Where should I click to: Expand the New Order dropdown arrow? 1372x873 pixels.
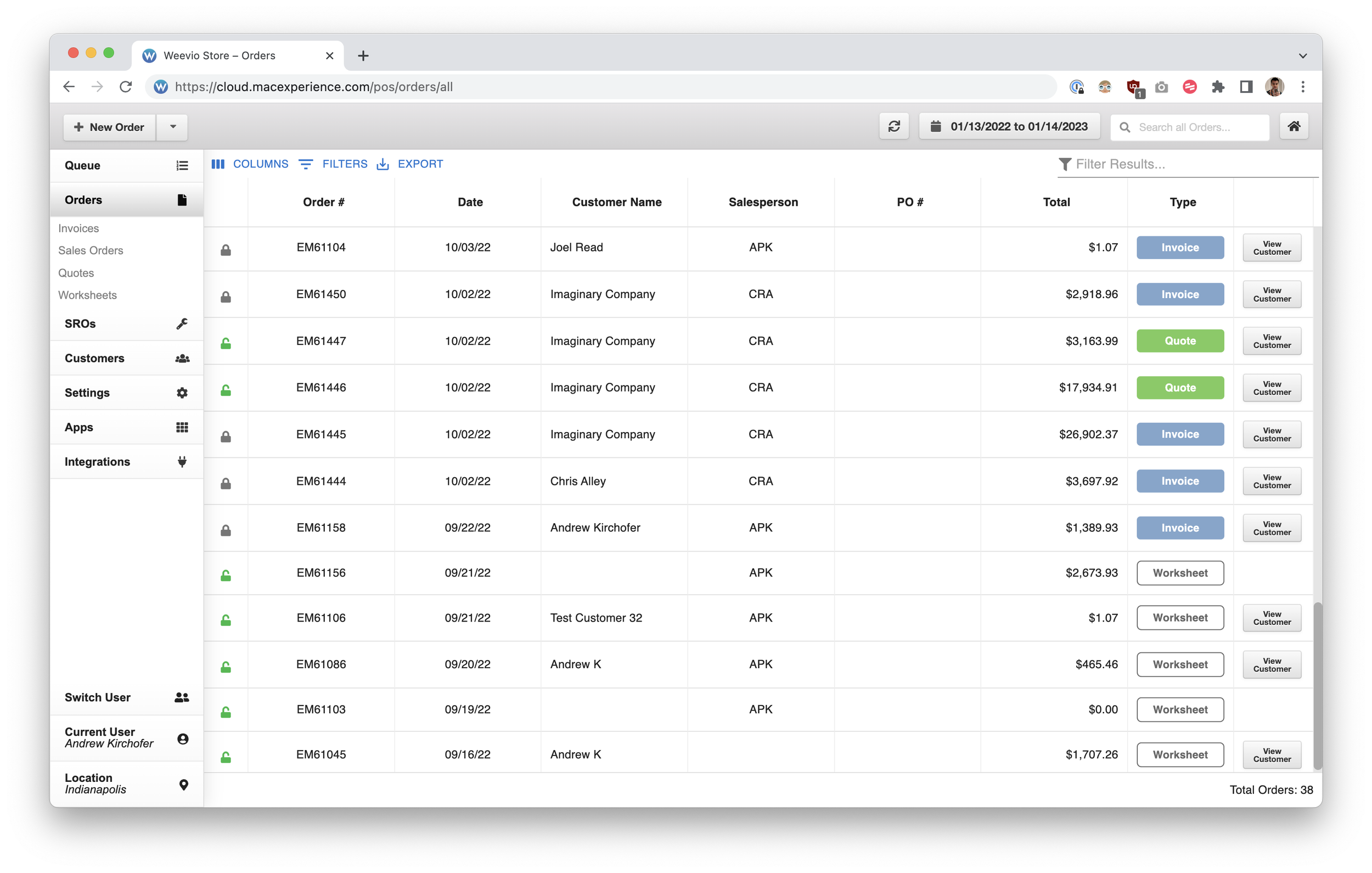pos(173,127)
